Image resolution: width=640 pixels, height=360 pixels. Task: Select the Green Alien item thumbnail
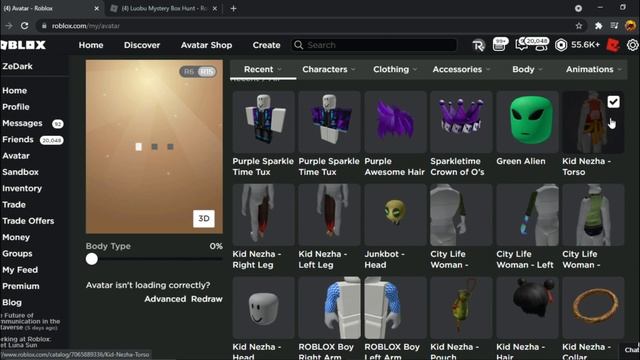point(527,122)
